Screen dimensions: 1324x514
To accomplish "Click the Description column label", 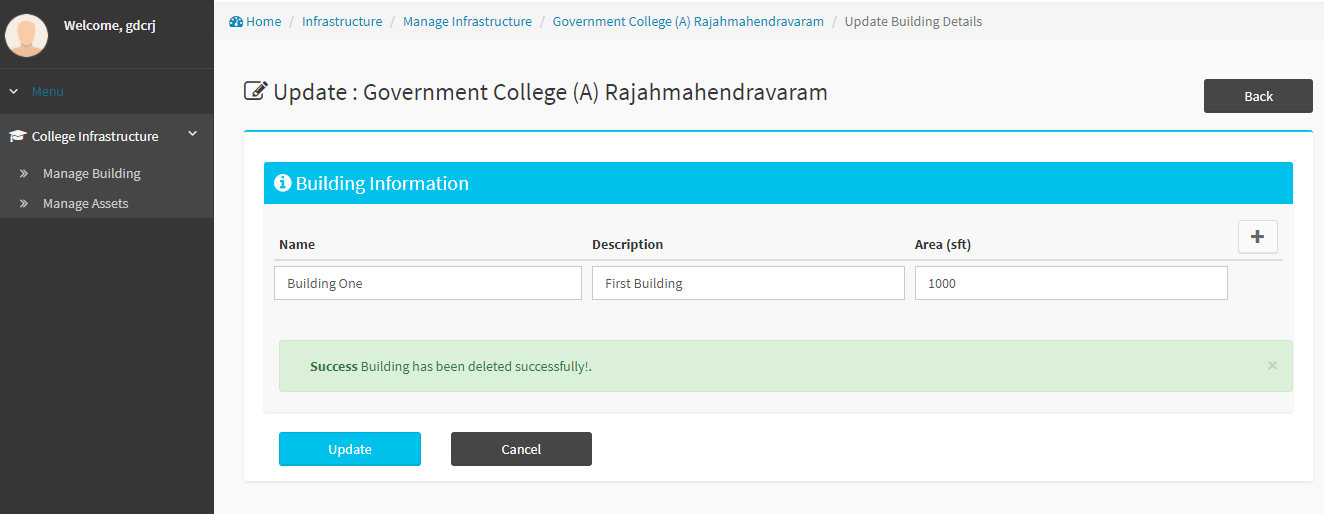I will [x=627, y=244].
